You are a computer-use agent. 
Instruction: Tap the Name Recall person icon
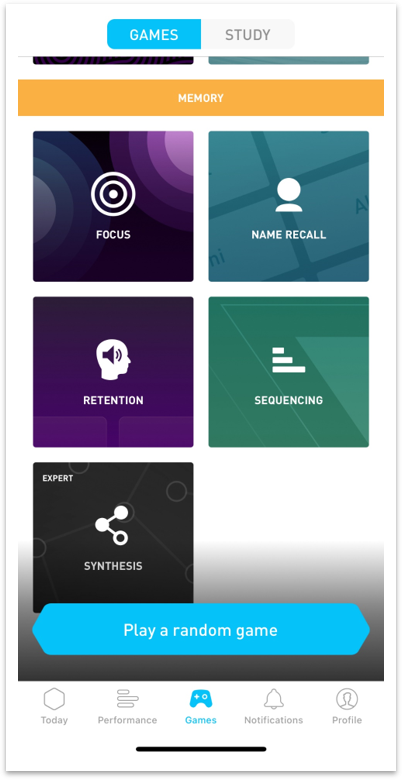point(289,195)
